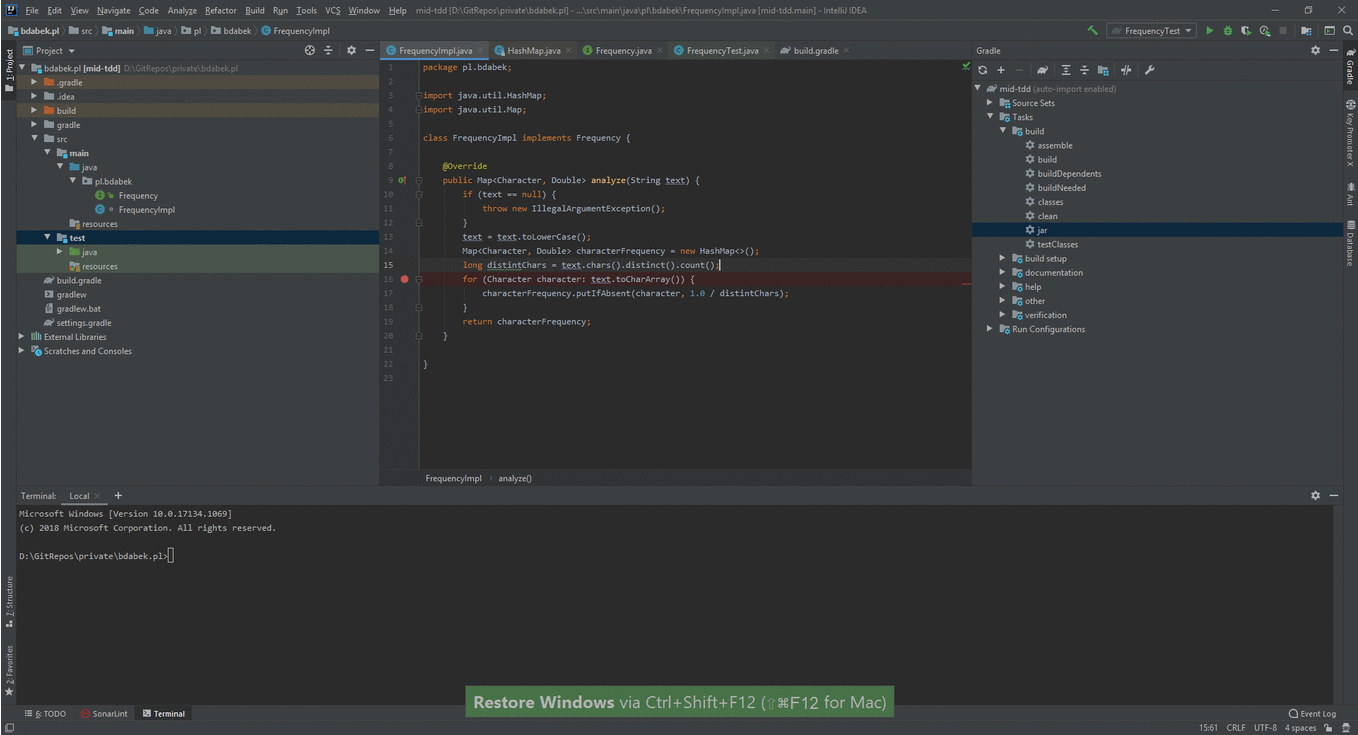Click the analyze() breadcrumb item
The image size is (1358, 735).
(x=515, y=478)
